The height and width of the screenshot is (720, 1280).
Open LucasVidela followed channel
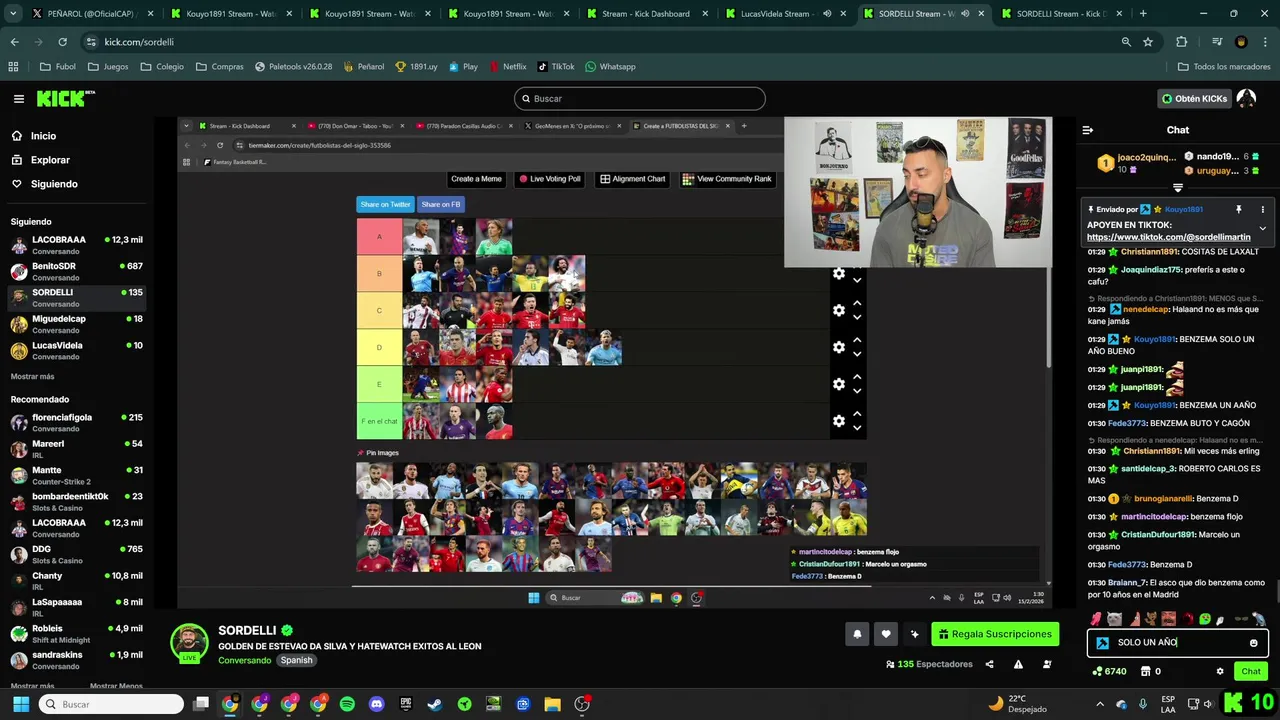[x=77, y=350]
